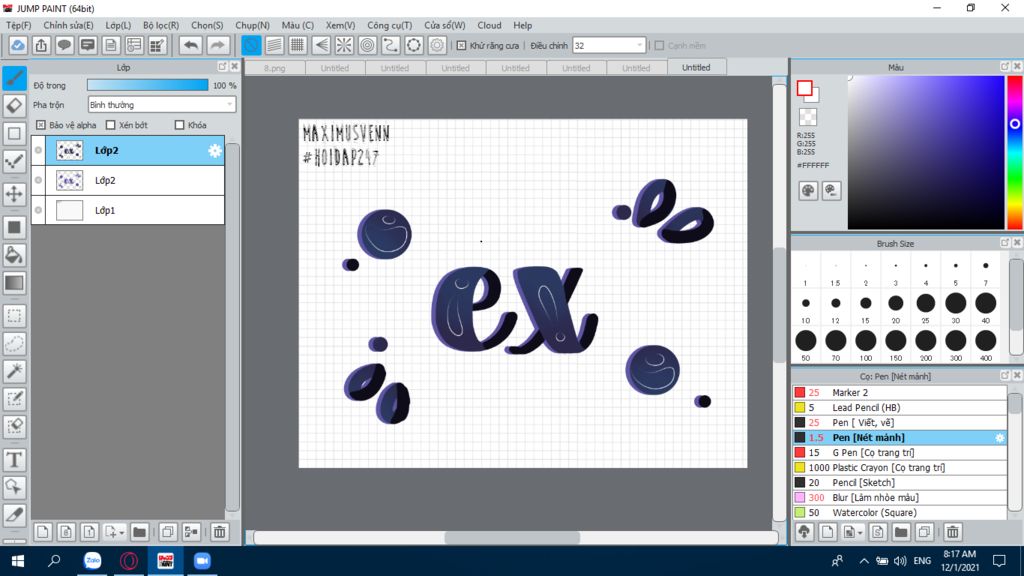Screen dimensions: 1024x576
Task: Open the Lớp(L) menu
Action: [118, 25]
